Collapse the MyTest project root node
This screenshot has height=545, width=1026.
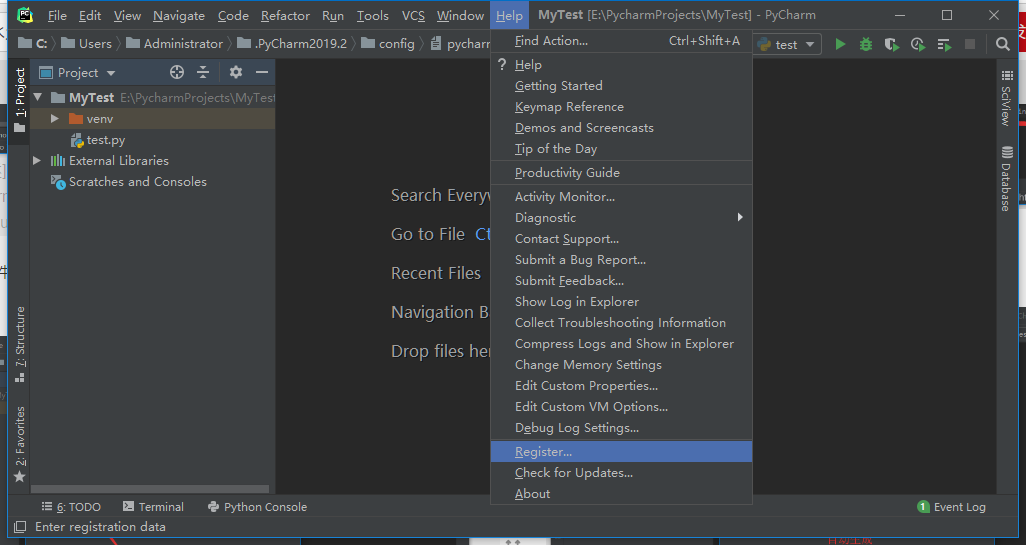(x=38, y=97)
